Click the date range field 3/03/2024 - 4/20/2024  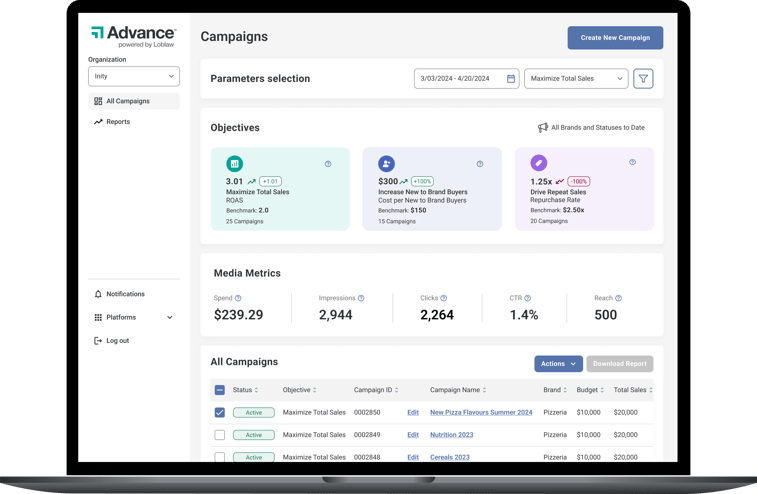point(466,79)
